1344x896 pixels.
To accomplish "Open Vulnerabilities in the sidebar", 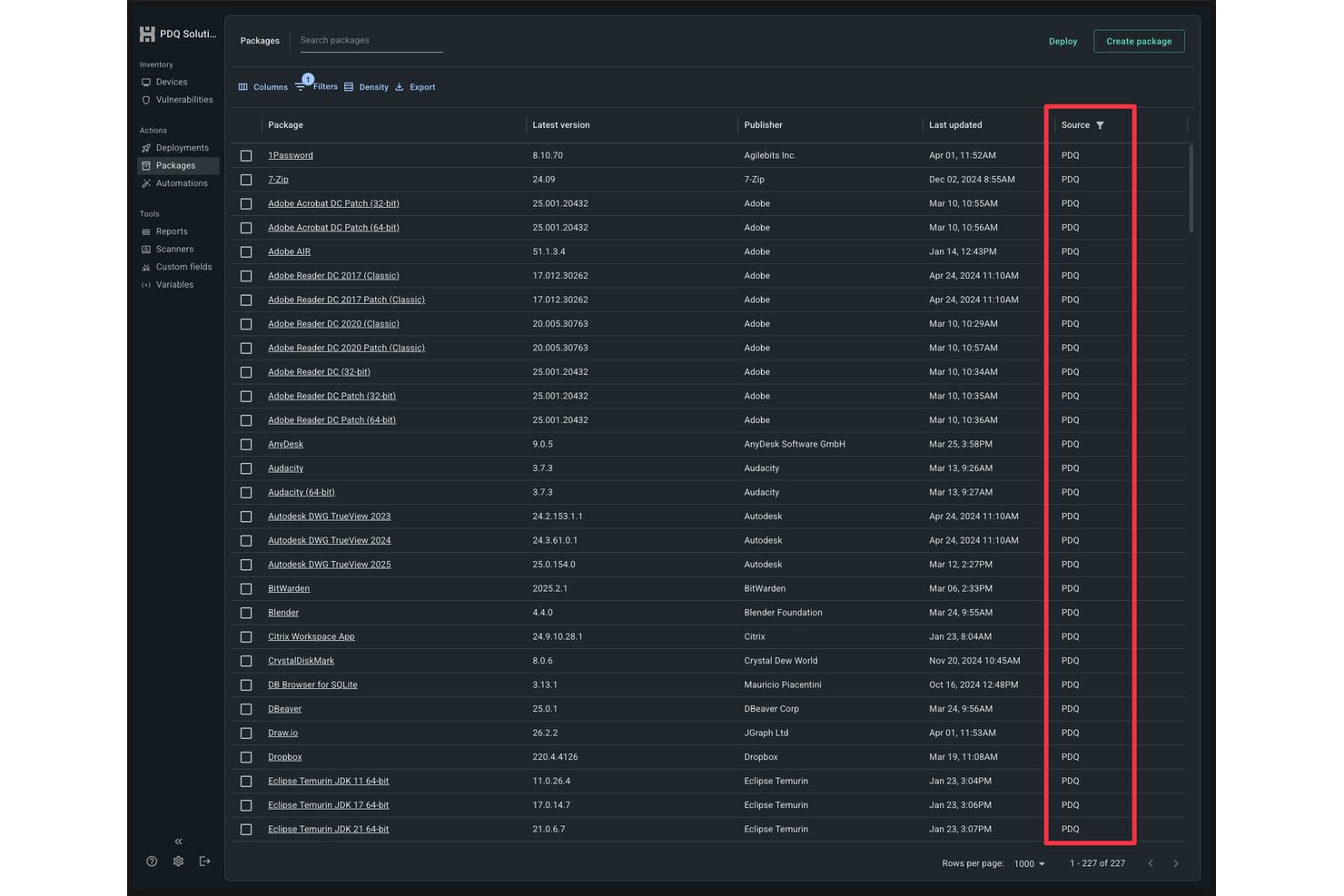I will pos(183,100).
